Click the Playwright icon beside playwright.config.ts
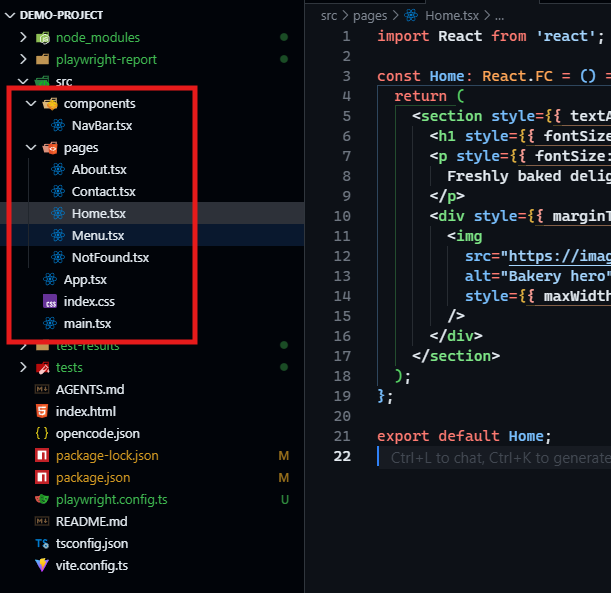The width and height of the screenshot is (611, 593). [42, 499]
